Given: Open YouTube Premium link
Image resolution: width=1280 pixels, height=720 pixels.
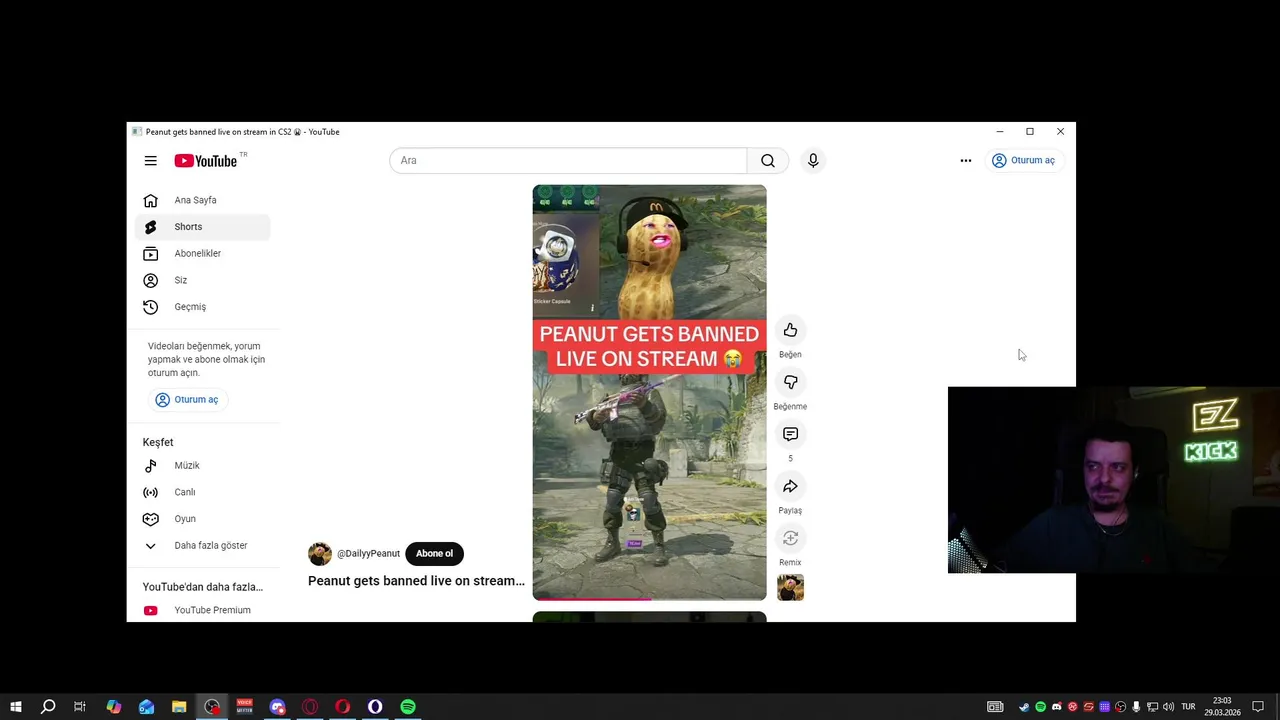Looking at the screenshot, I should pos(202,610).
